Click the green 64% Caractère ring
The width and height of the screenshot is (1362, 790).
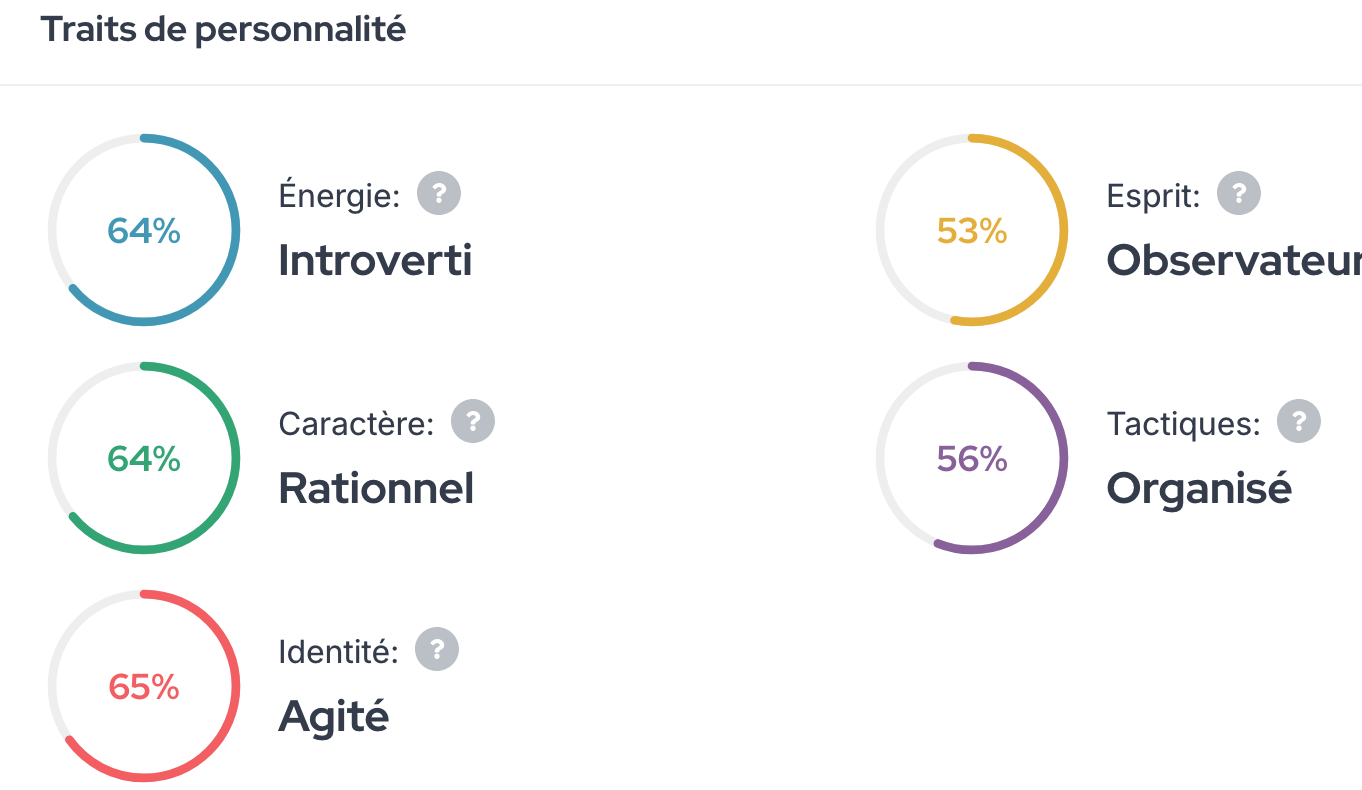(x=144, y=459)
